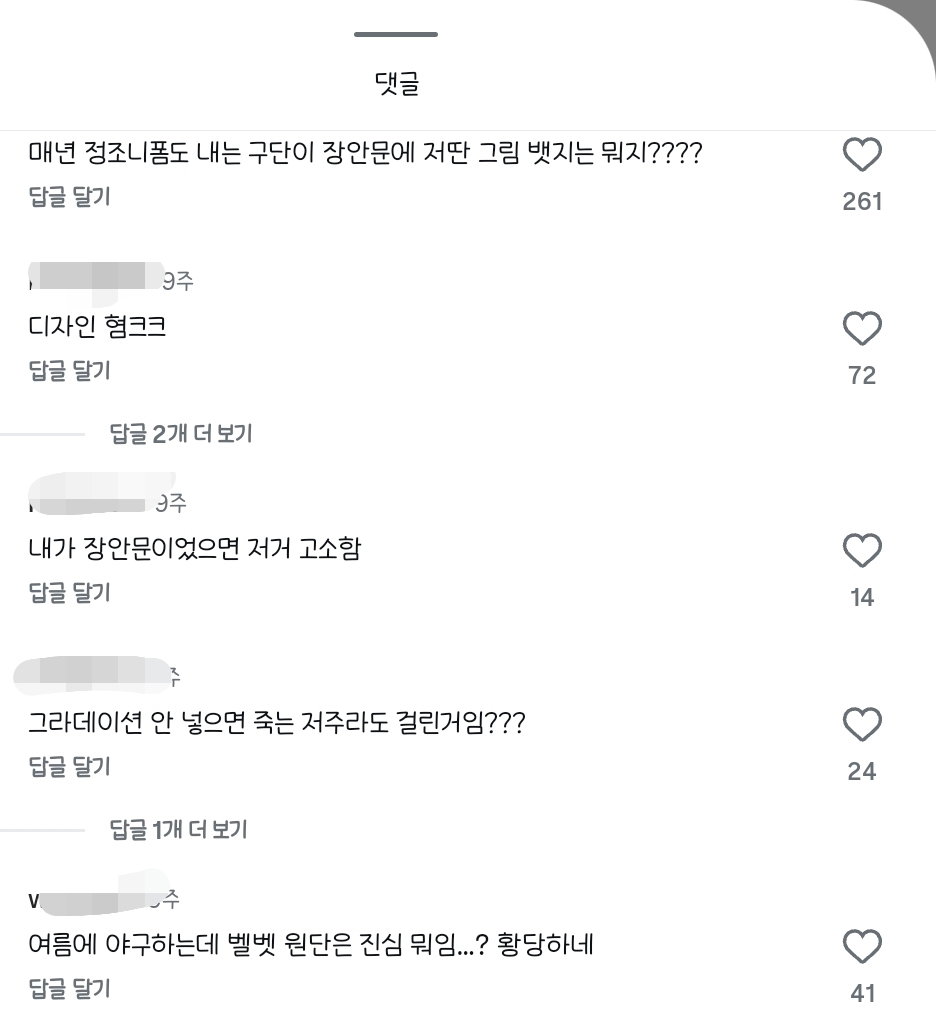Expand '답글 2개 더 보기' replies
The height and width of the screenshot is (1027, 936).
pyautogui.click(x=181, y=433)
